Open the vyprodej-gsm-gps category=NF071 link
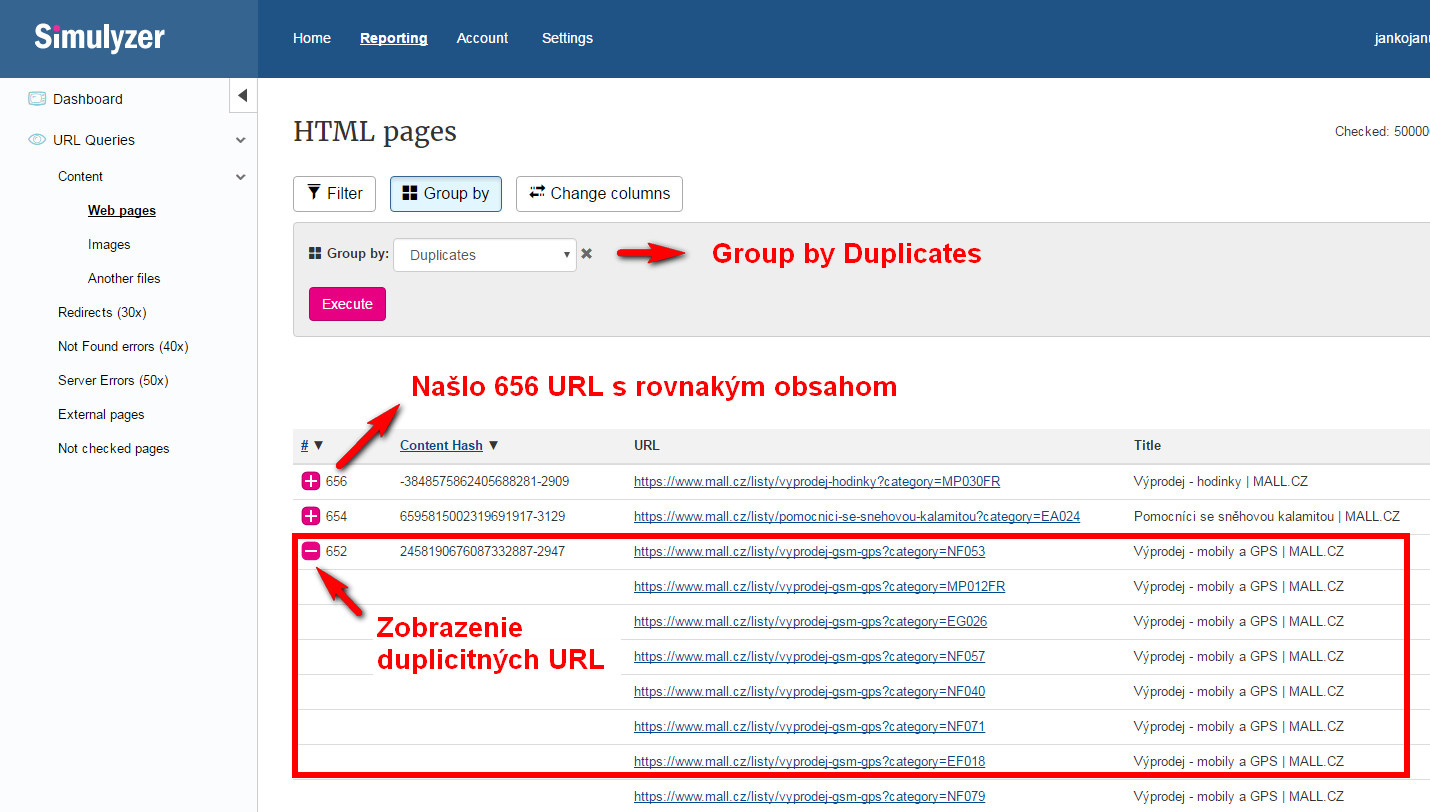This screenshot has width=1430, height=812. (809, 726)
